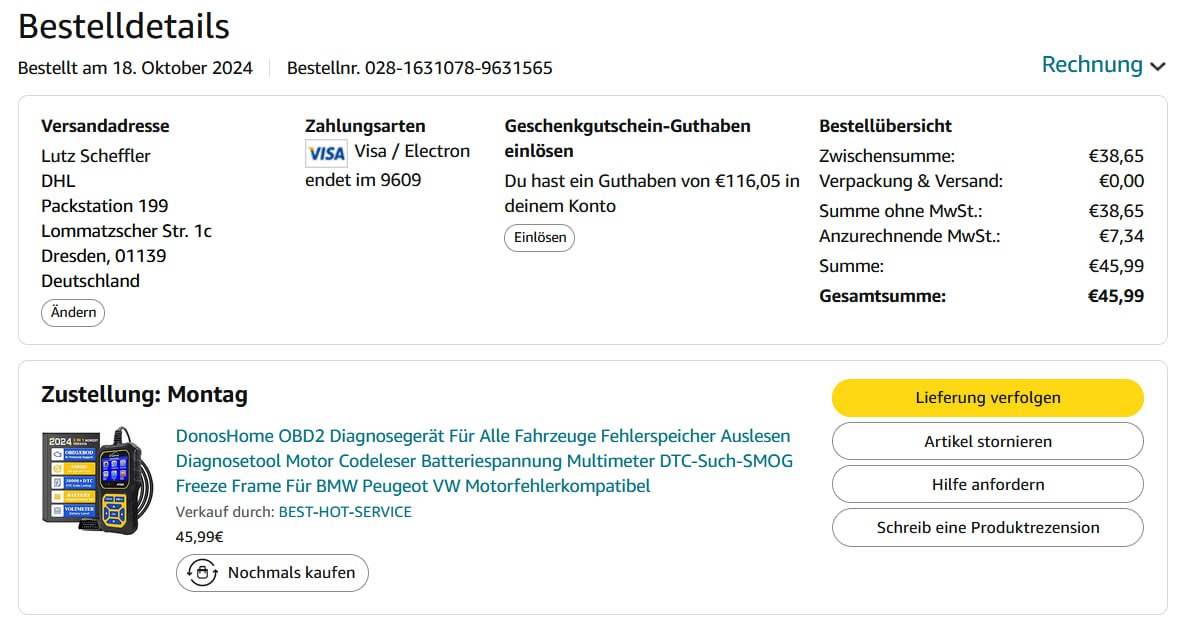Click the Versandadresse heading
Screen dimensions: 1179x628
pos(105,126)
